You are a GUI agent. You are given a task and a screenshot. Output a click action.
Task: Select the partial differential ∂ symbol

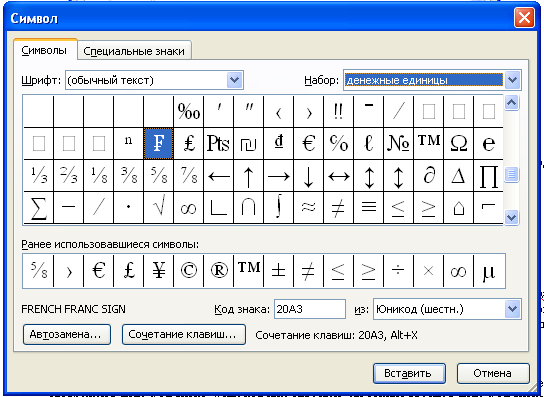click(428, 176)
